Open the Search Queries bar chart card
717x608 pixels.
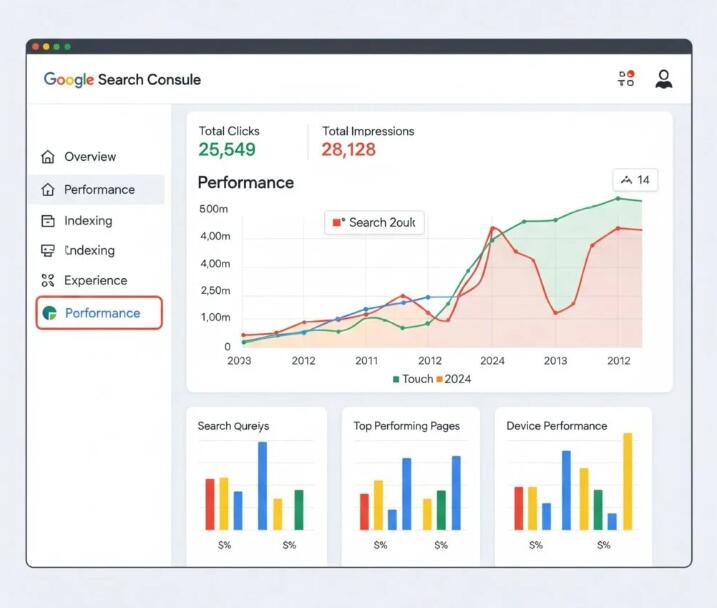(256, 480)
